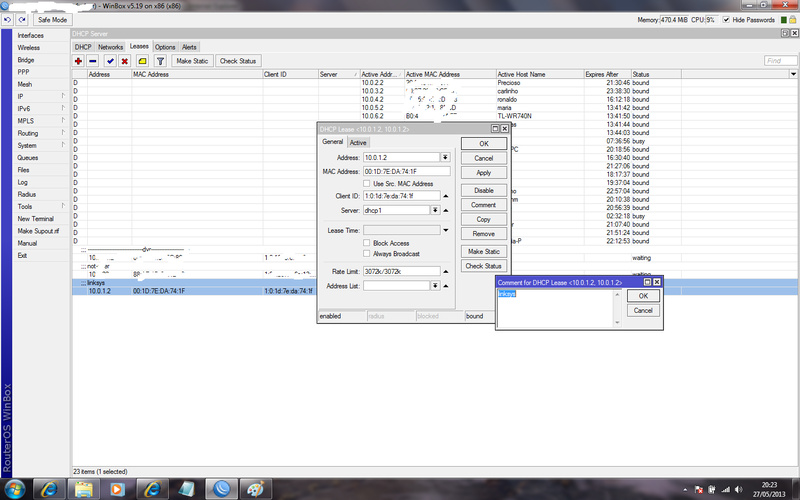This screenshot has height=500, width=800.
Task: Click the red plus add lease icon
Action: [78, 61]
